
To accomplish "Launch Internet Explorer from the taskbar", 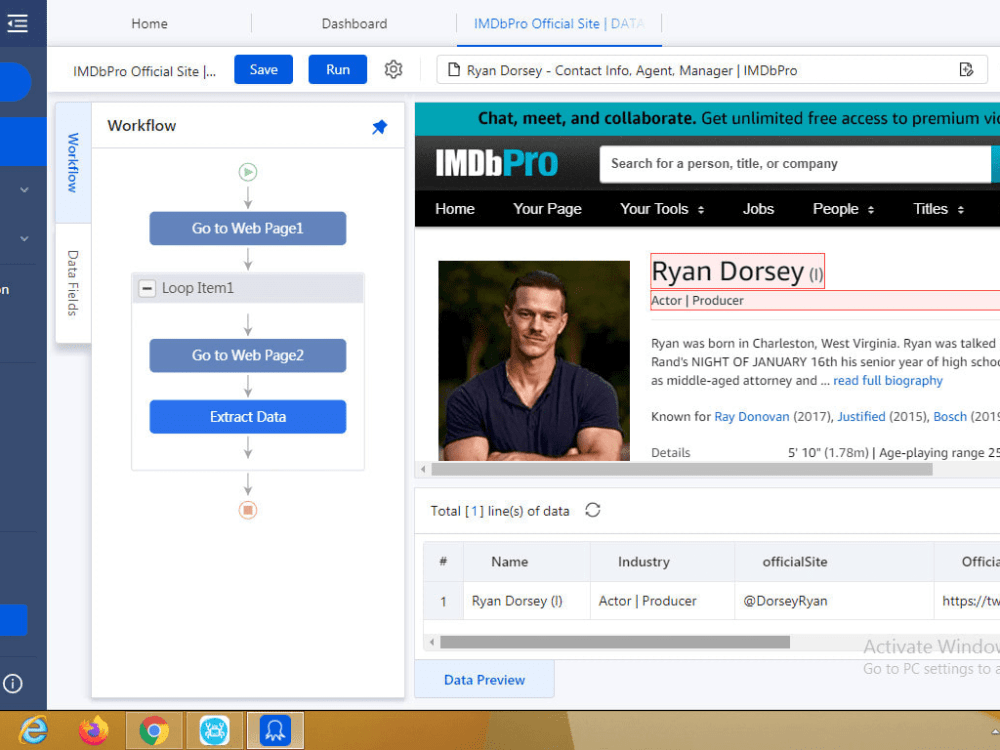I will click(x=33, y=730).
